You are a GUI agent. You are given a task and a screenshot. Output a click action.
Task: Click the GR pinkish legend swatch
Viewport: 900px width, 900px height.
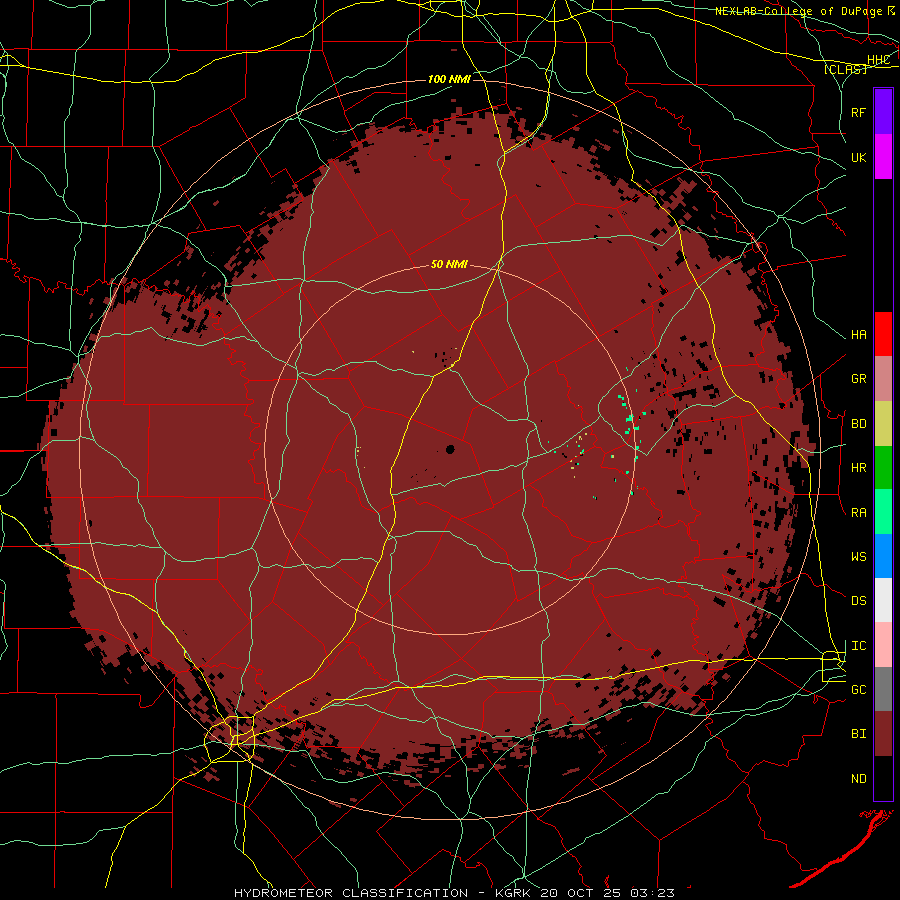coord(883,379)
